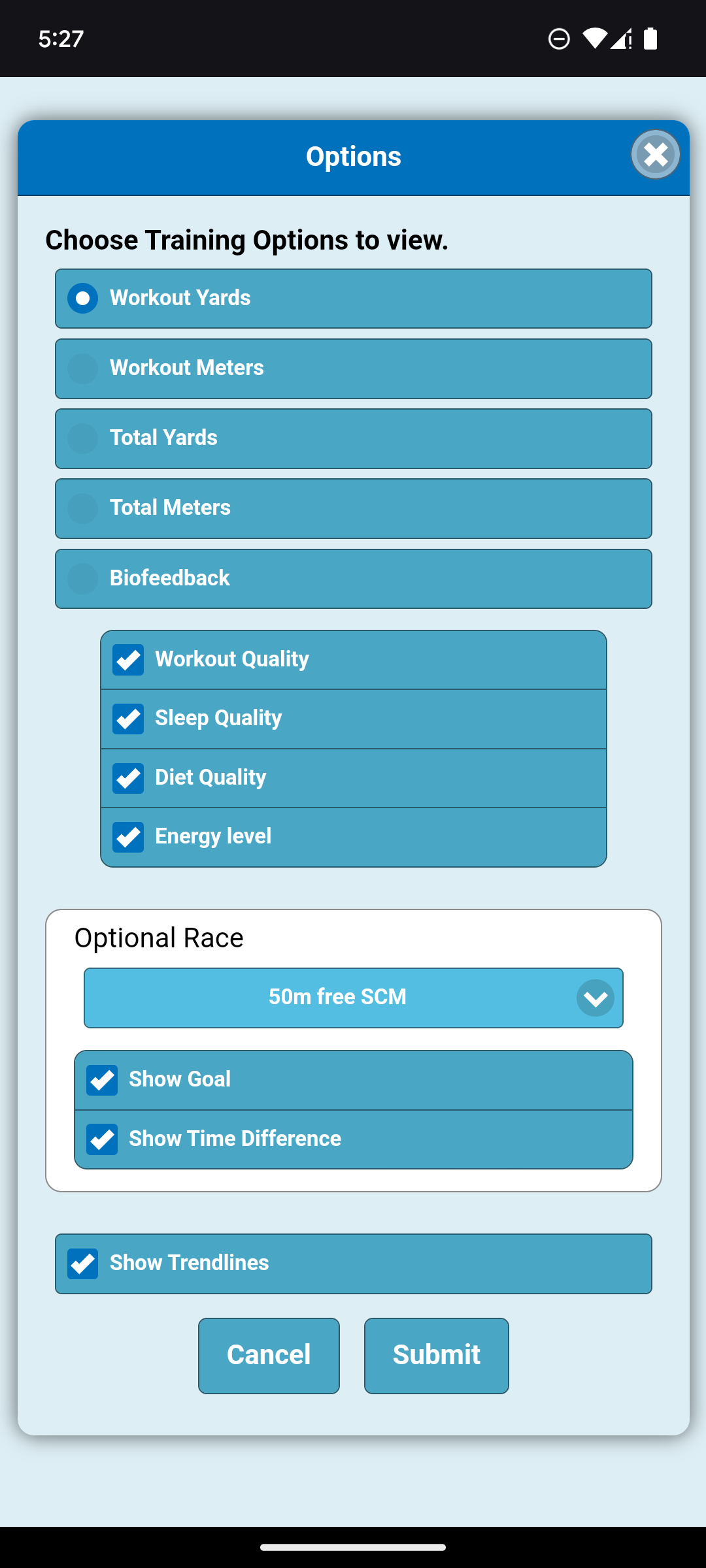The image size is (706, 1568).
Task: Tap the battery icon in status bar
Action: pyautogui.click(x=650, y=39)
